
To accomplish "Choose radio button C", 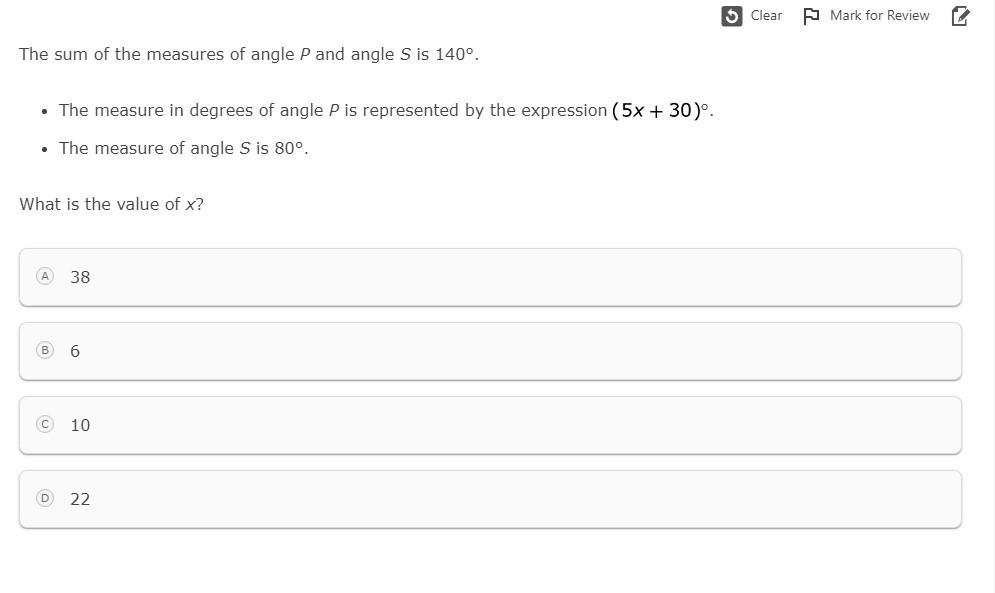I will (44, 424).
